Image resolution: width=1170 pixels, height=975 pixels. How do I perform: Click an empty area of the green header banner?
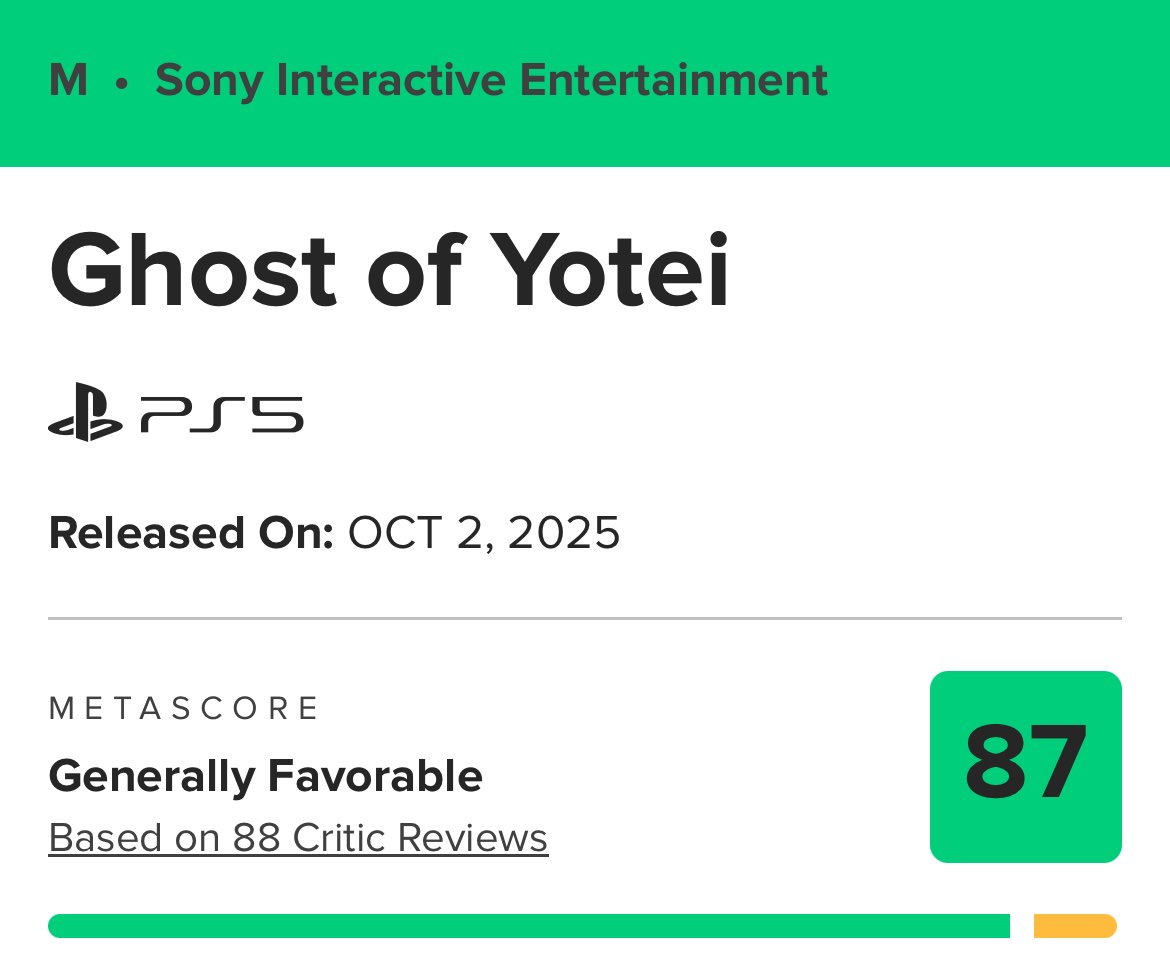click(x=1000, y=82)
